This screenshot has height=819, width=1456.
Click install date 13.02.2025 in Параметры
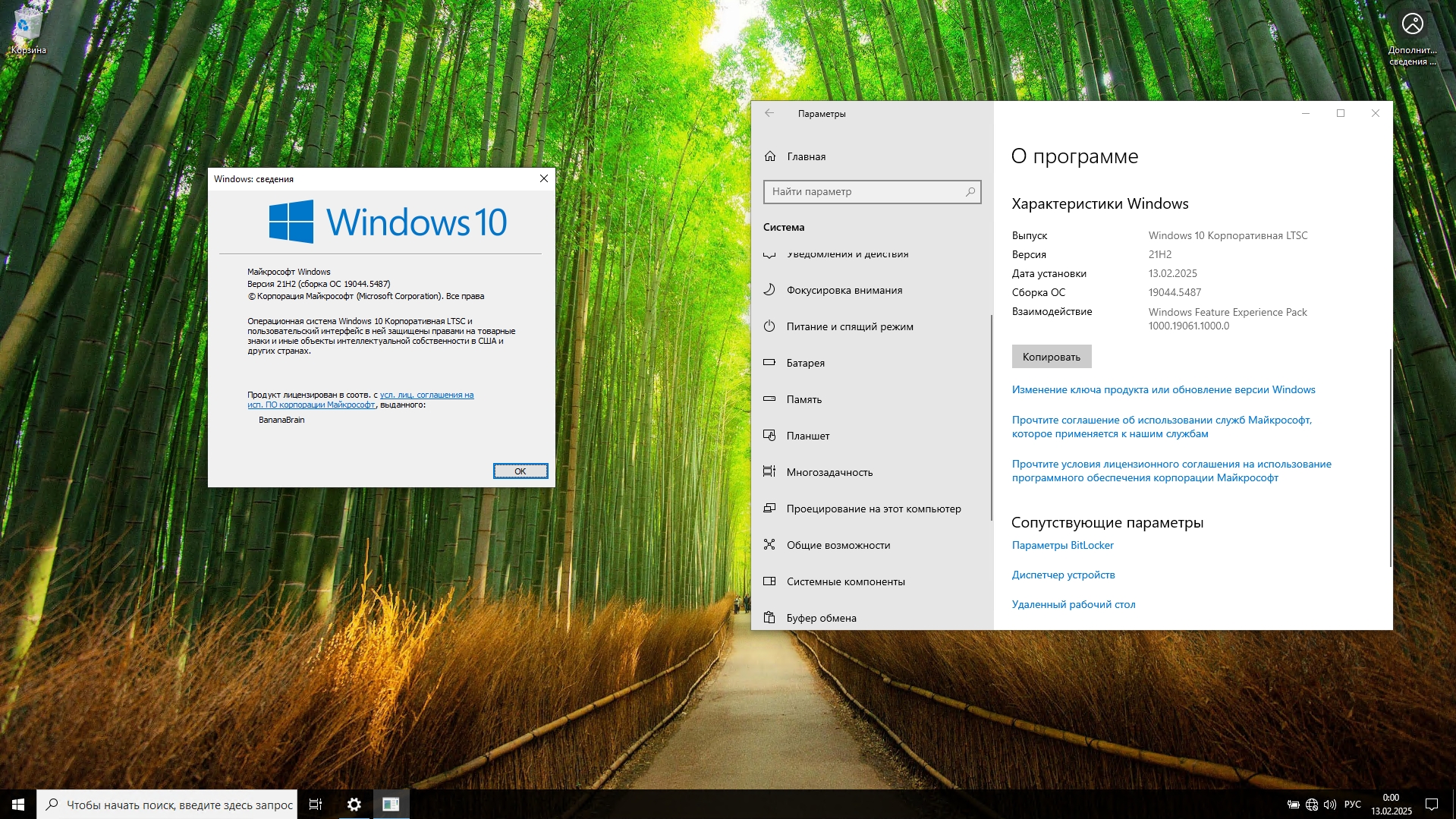coord(1172,273)
